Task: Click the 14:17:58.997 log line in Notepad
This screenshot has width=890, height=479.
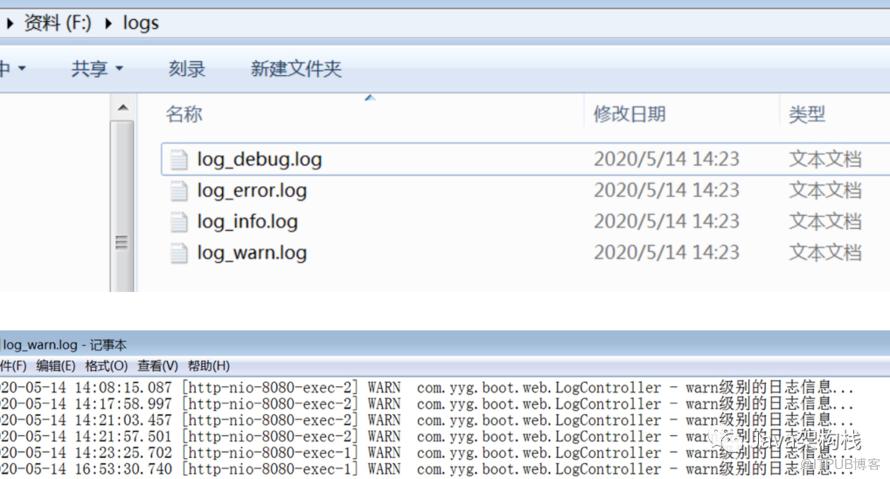Action: click(427, 404)
